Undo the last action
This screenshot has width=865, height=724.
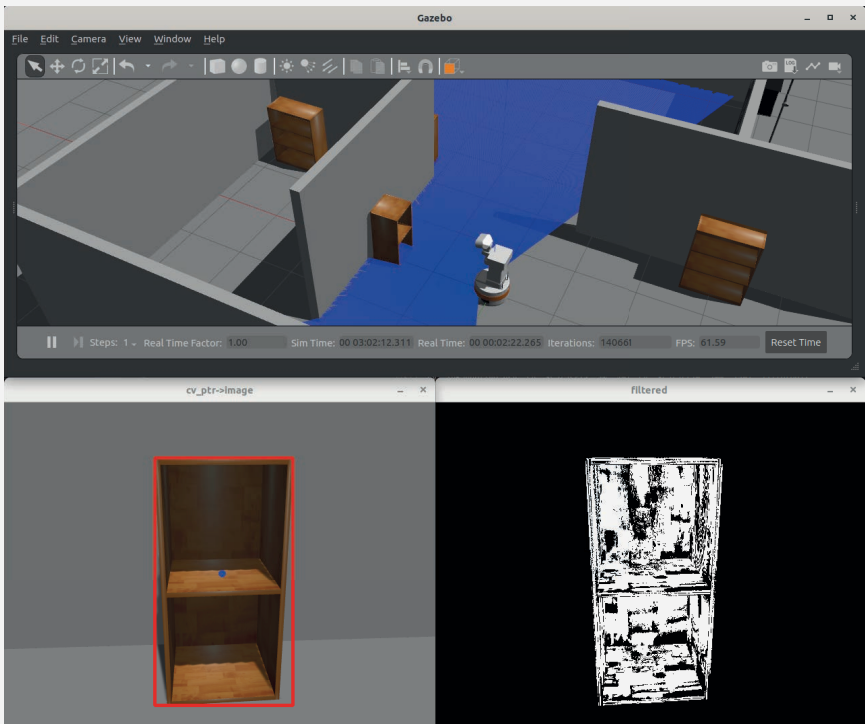127,66
